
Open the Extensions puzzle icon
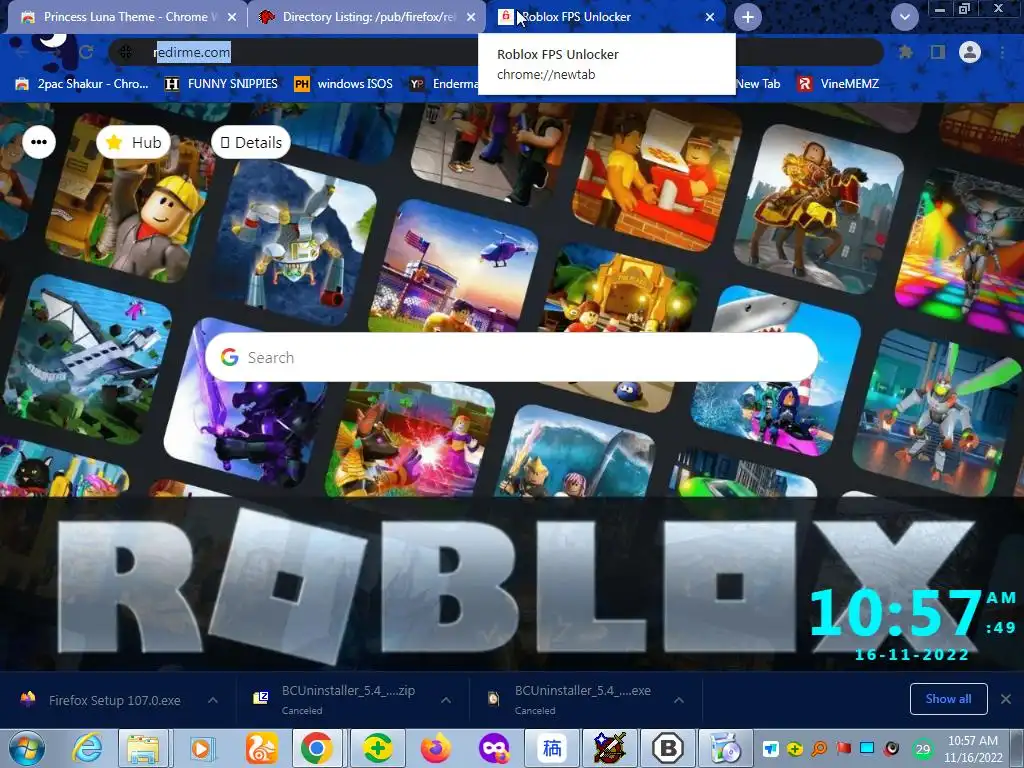coord(905,52)
